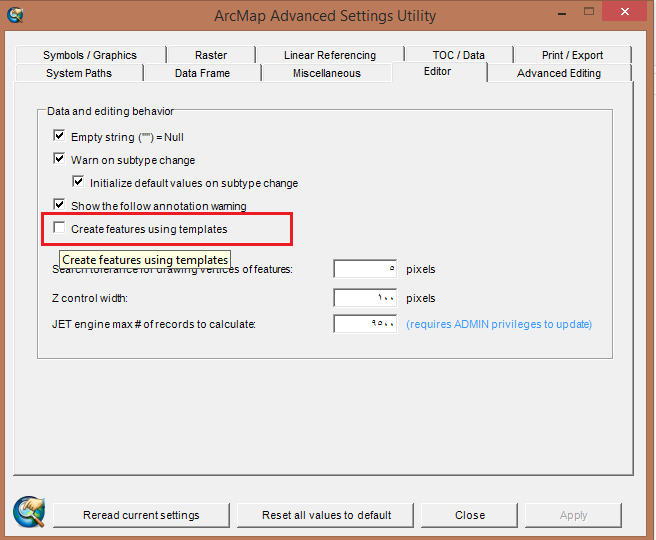Open the Advanced Editing tab
This screenshot has height=540, width=656.
pos(559,73)
